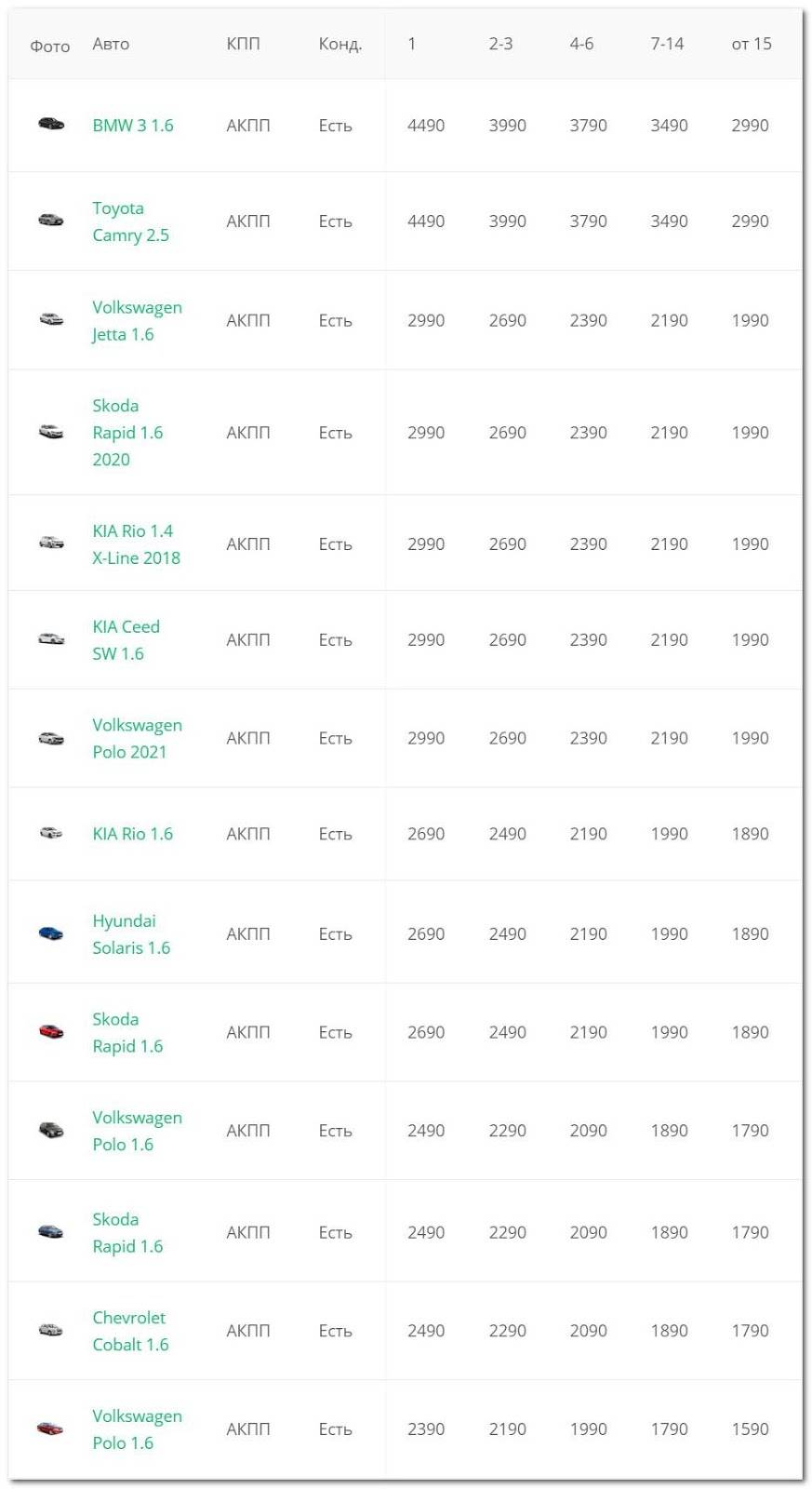
Task: Follow the Chevrolet Cobalt 1.6 link
Action: click(129, 1332)
